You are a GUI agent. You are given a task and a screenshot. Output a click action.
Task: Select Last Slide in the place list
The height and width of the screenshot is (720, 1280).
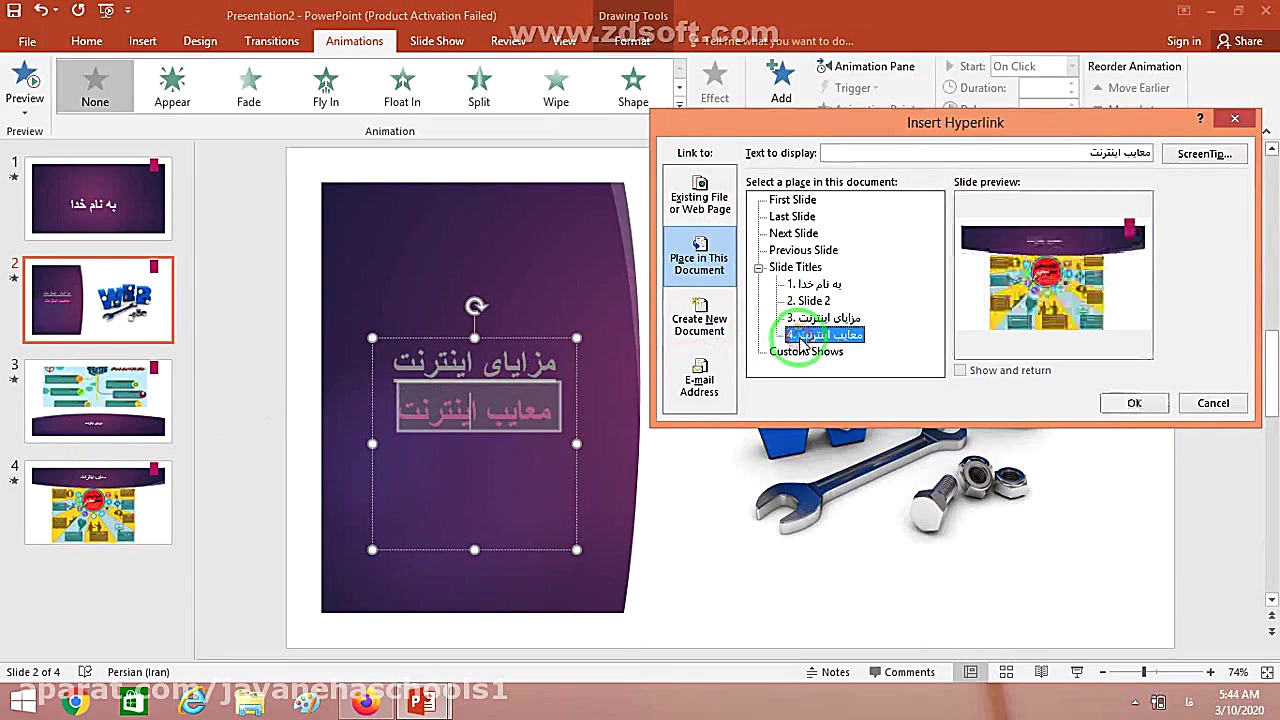click(x=792, y=217)
